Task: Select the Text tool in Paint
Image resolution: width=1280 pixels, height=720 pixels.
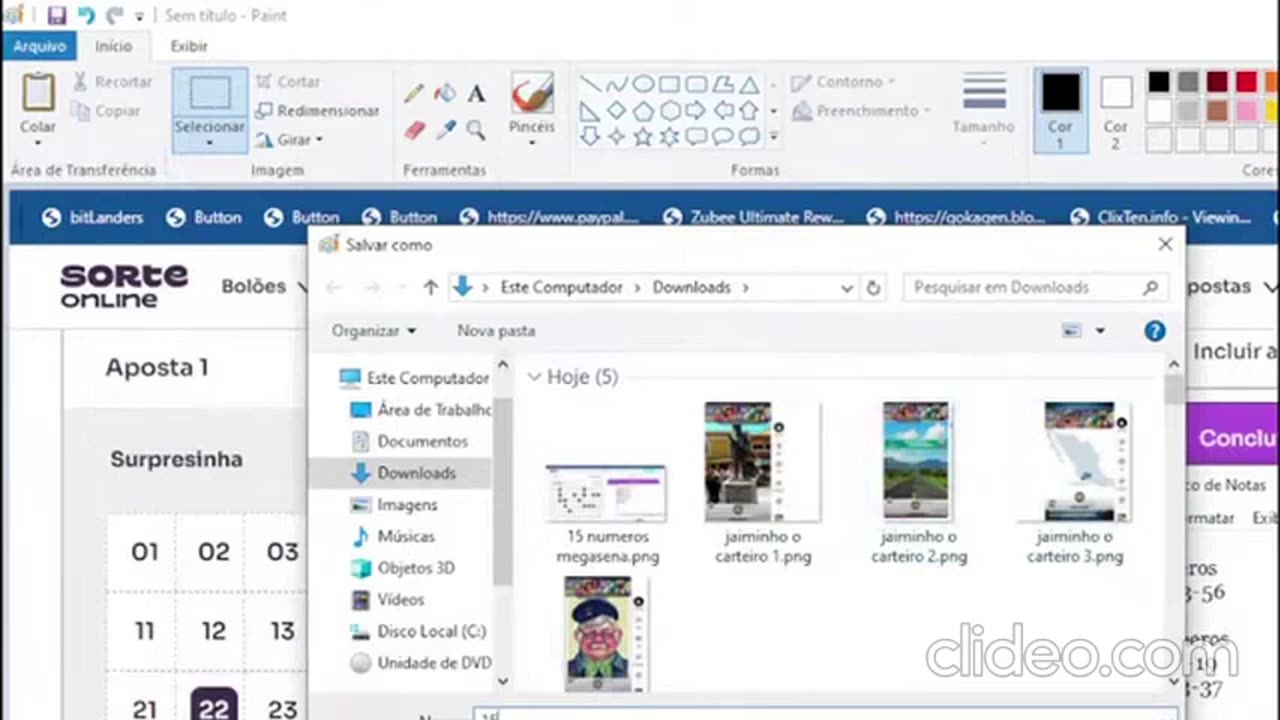Action: [476, 93]
